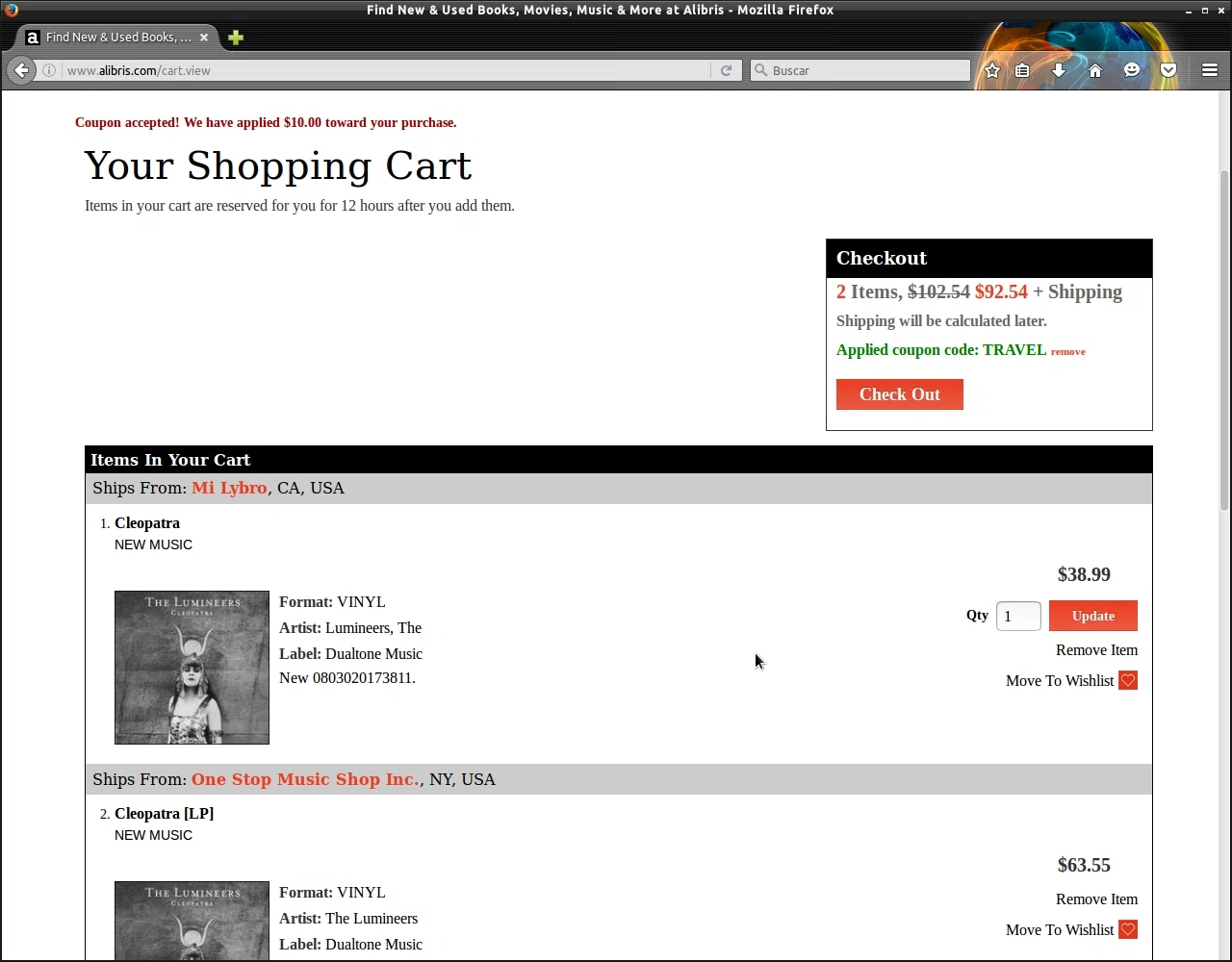Click the Cleopatra album cover from Mi Lybro
The width and height of the screenshot is (1232, 962).
(x=192, y=668)
